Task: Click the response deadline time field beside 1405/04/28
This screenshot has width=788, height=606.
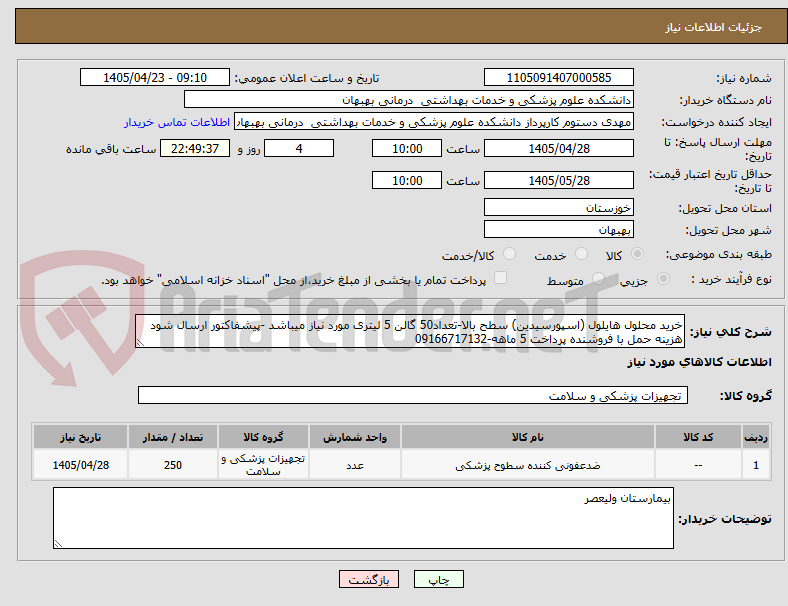Action: [x=407, y=148]
